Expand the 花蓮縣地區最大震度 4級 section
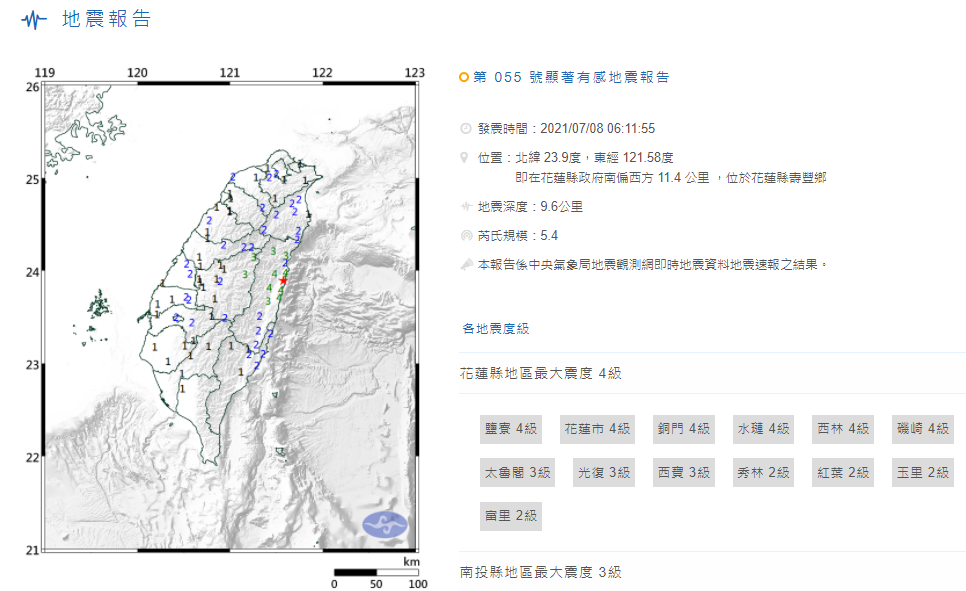Viewport: 966px width, 591px height. click(712, 373)
